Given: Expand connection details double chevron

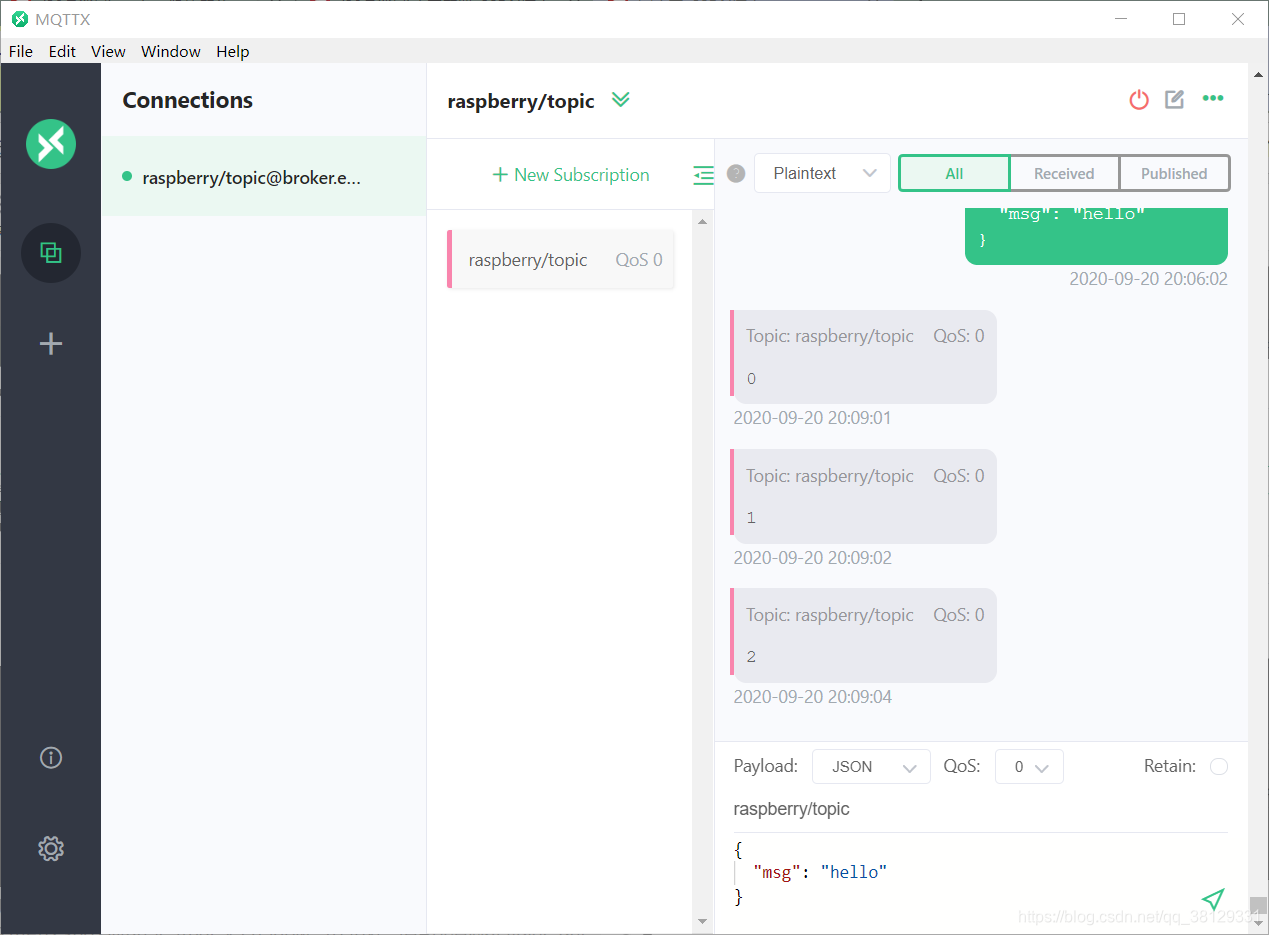Looking at the screenshot, I should pos(621,99).
